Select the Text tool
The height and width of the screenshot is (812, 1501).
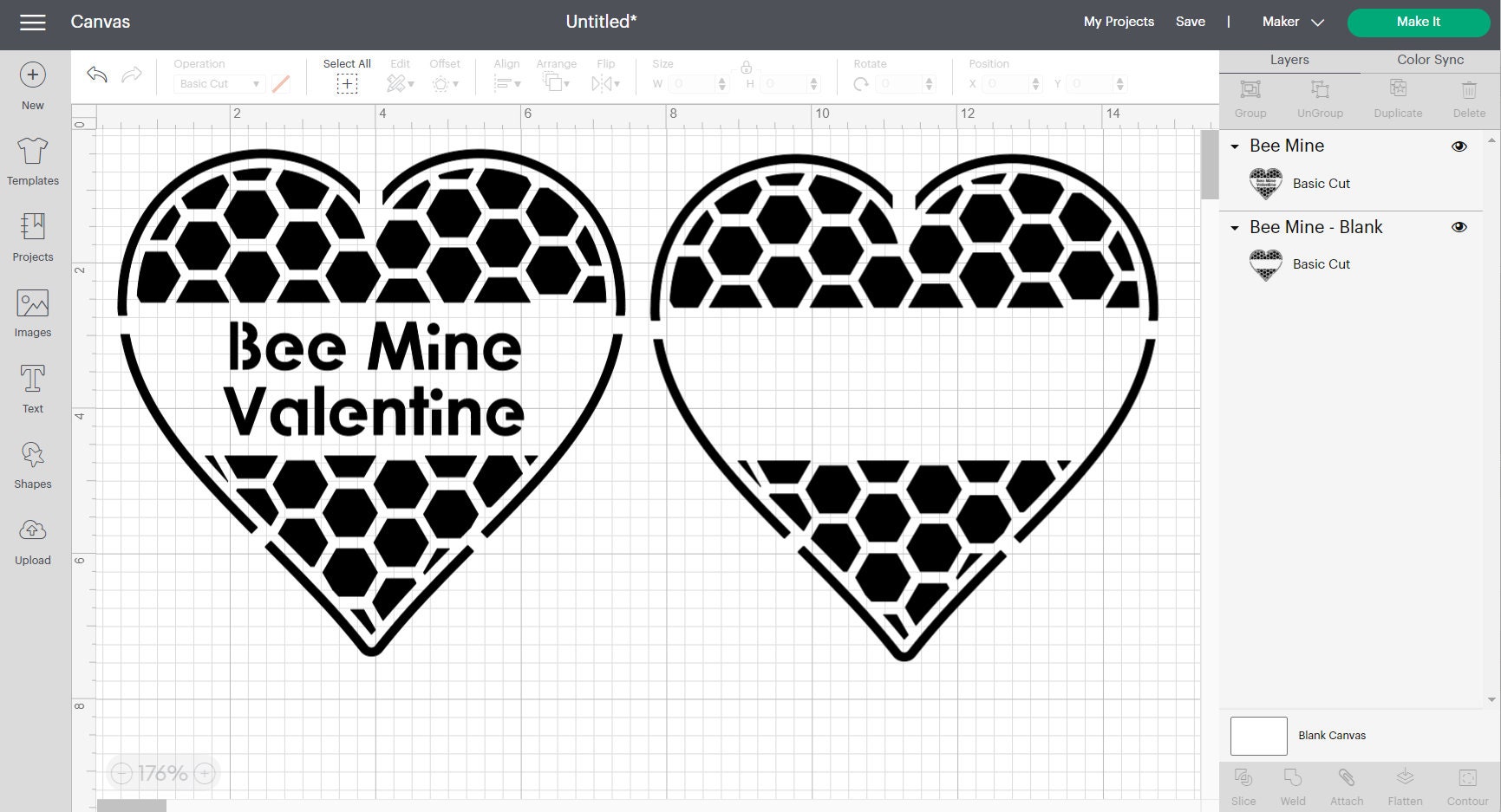(x=33, y=389)
